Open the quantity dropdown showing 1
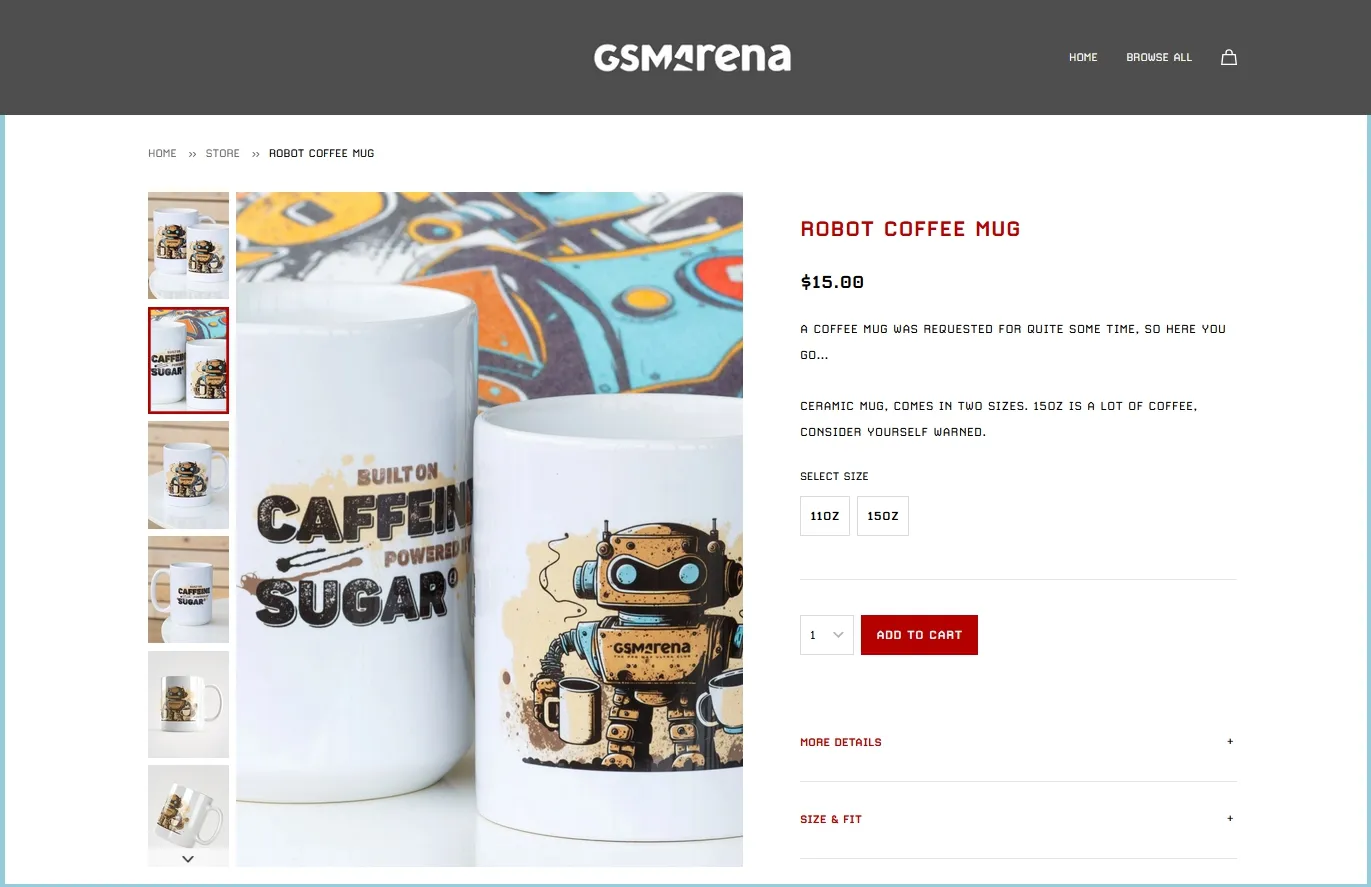Image resolution: width=1371 pixels, height=887 pixels. point(827,635)
